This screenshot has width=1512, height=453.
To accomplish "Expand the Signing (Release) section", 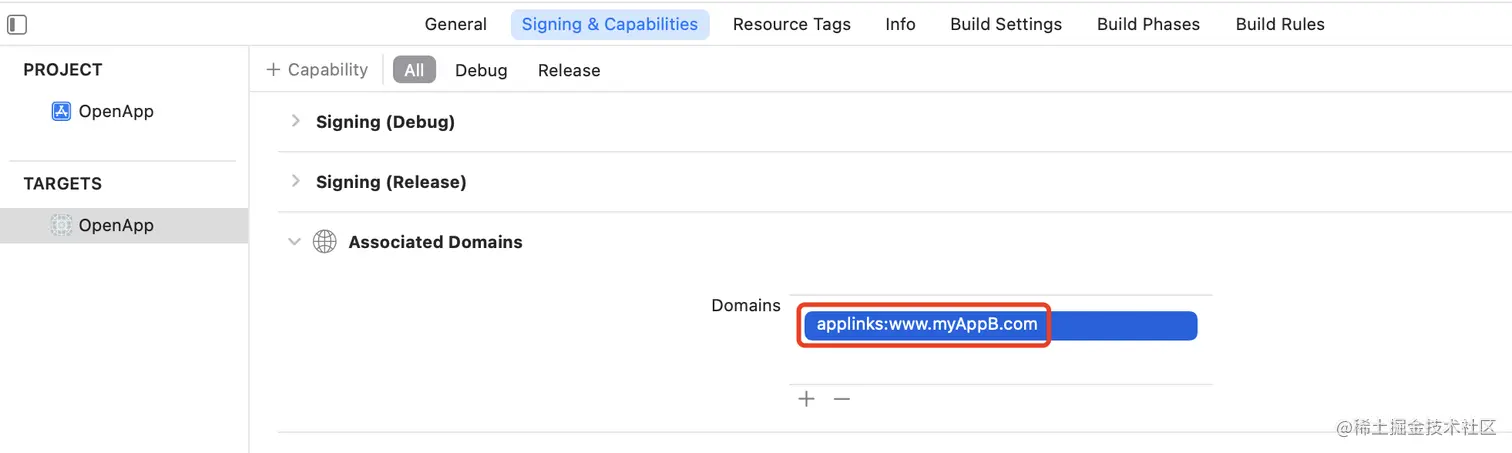I will (295, 181).
